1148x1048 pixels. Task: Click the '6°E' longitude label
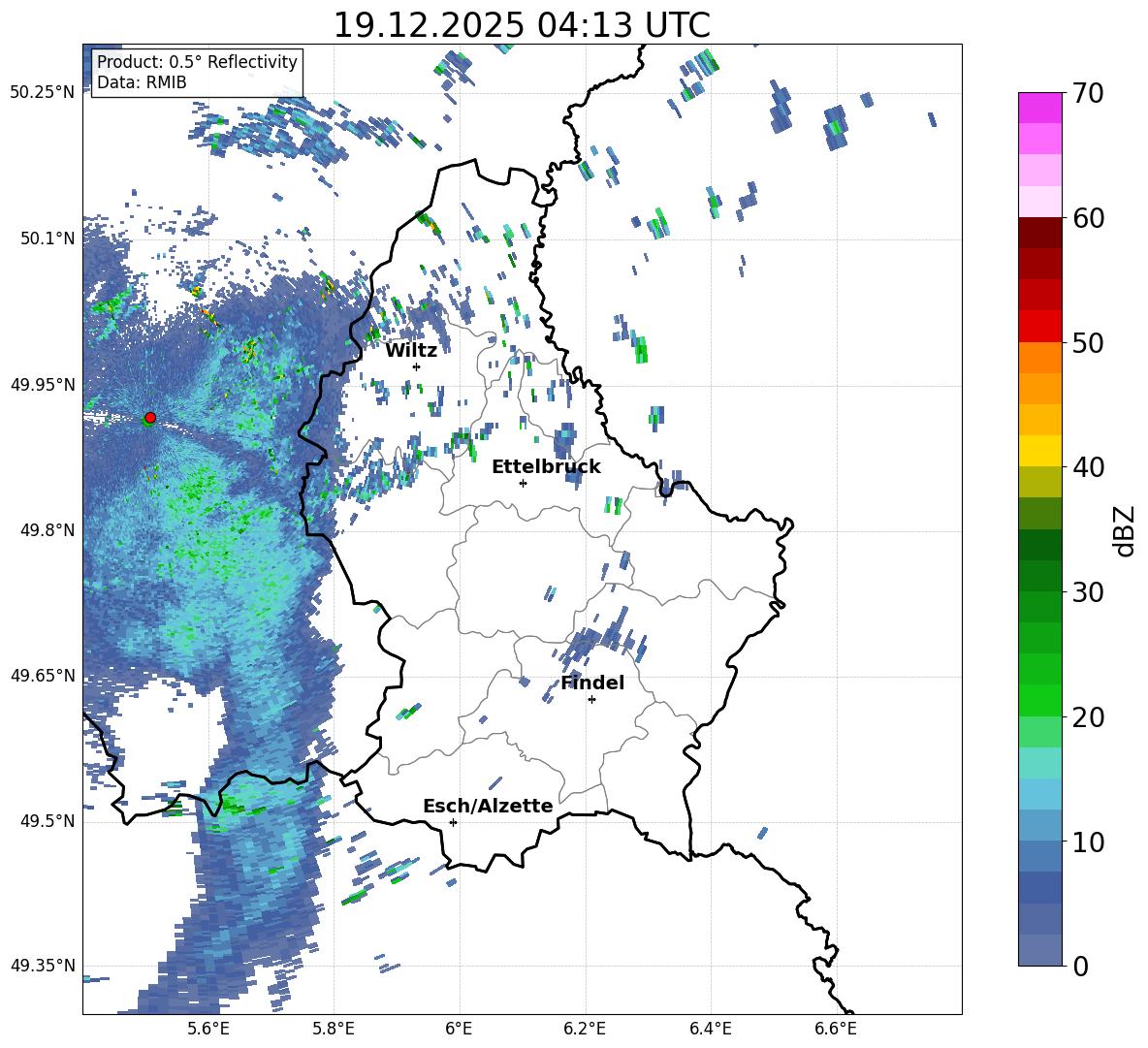(x=459, y=1029)
